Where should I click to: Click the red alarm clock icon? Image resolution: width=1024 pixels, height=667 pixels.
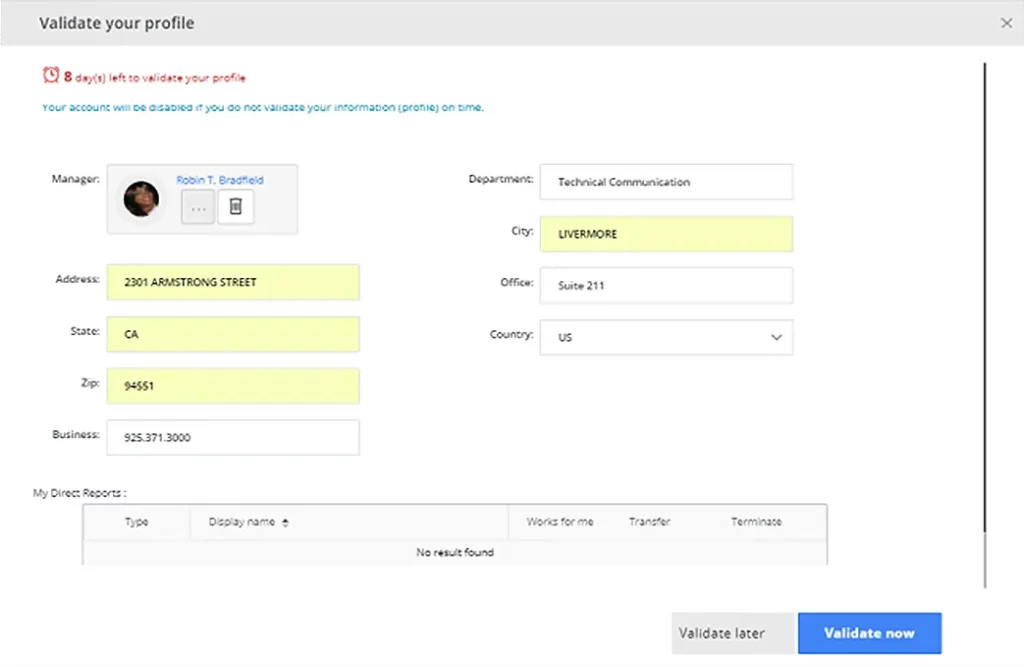pyautogui.click(x=51, y=75)
